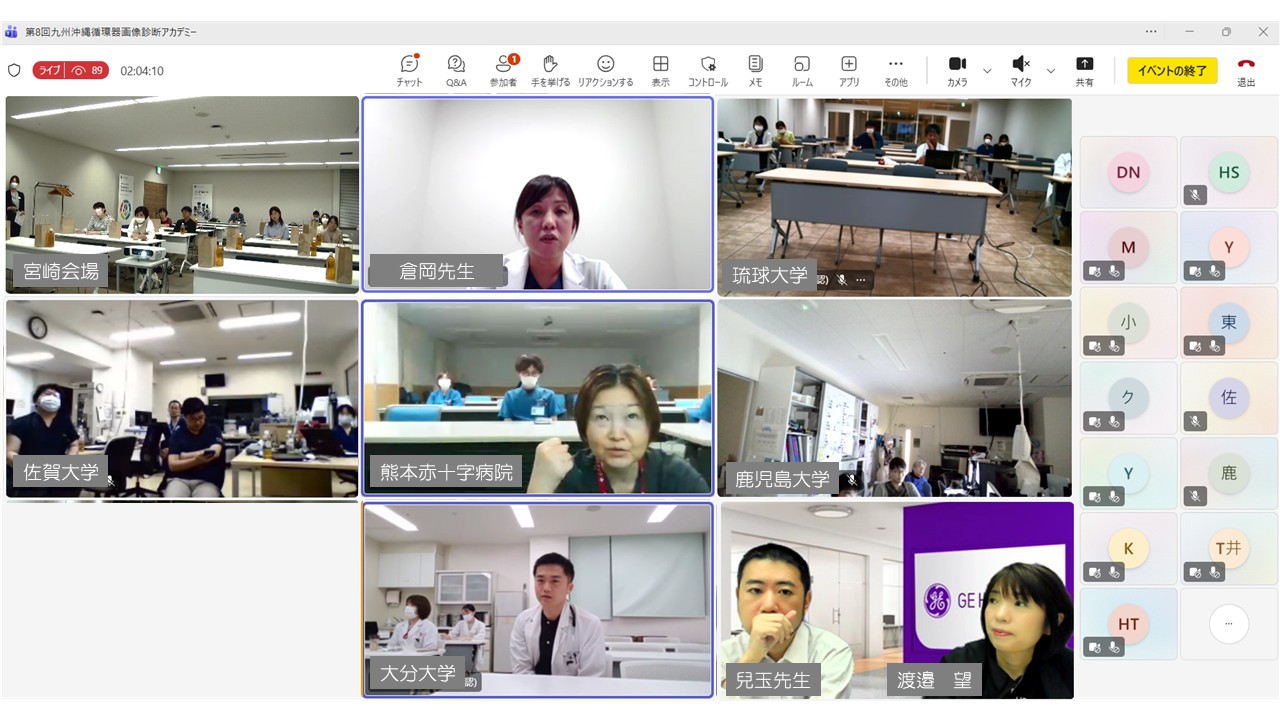Select the 熊本赤十字病院 video tile
Image resolution: width=1280 pixels, height=720 pixels.
[x=538, y=397]
